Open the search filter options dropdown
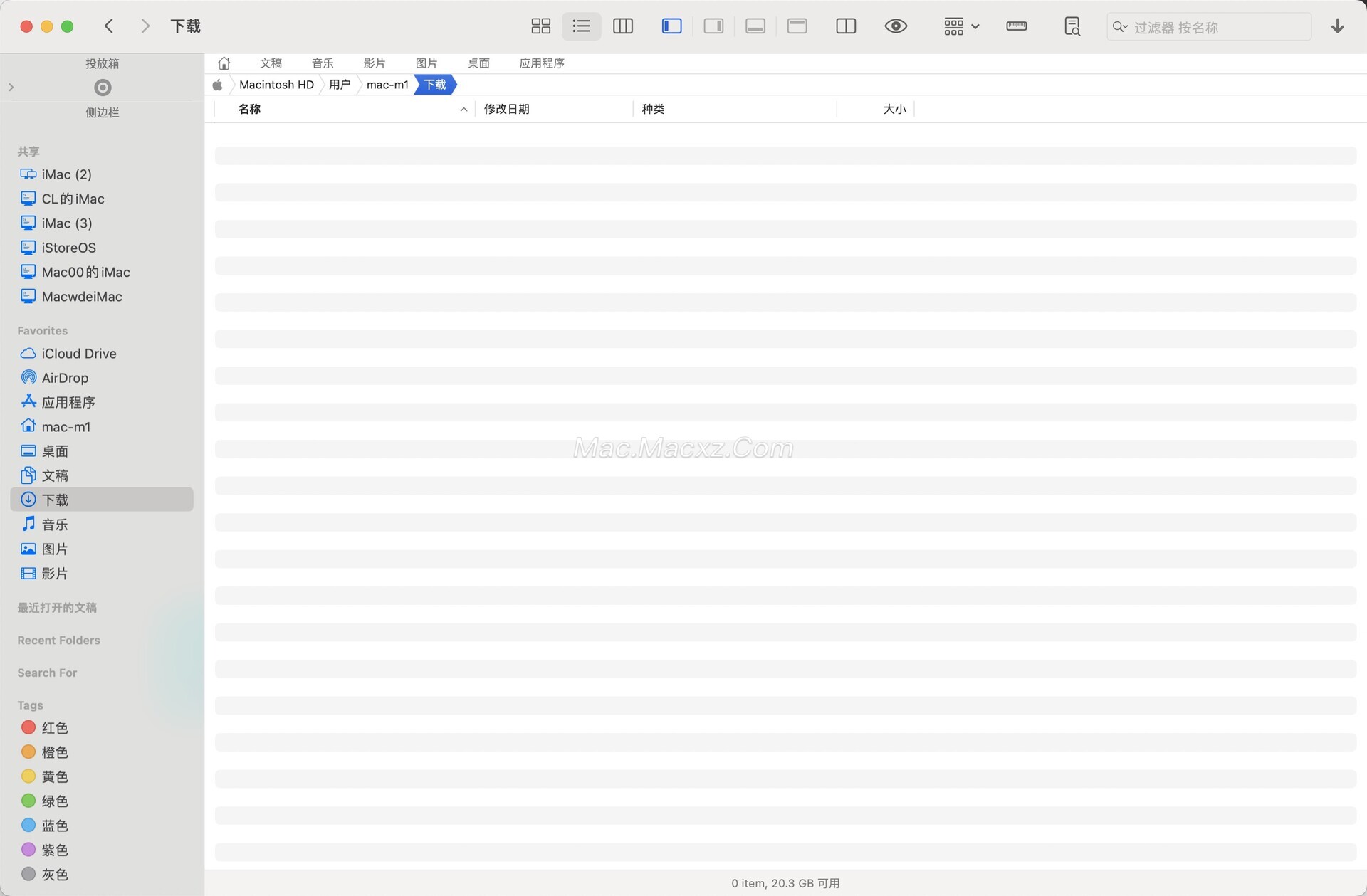The width and height of the screenshot is (1367, 896). pos(1120,27)
